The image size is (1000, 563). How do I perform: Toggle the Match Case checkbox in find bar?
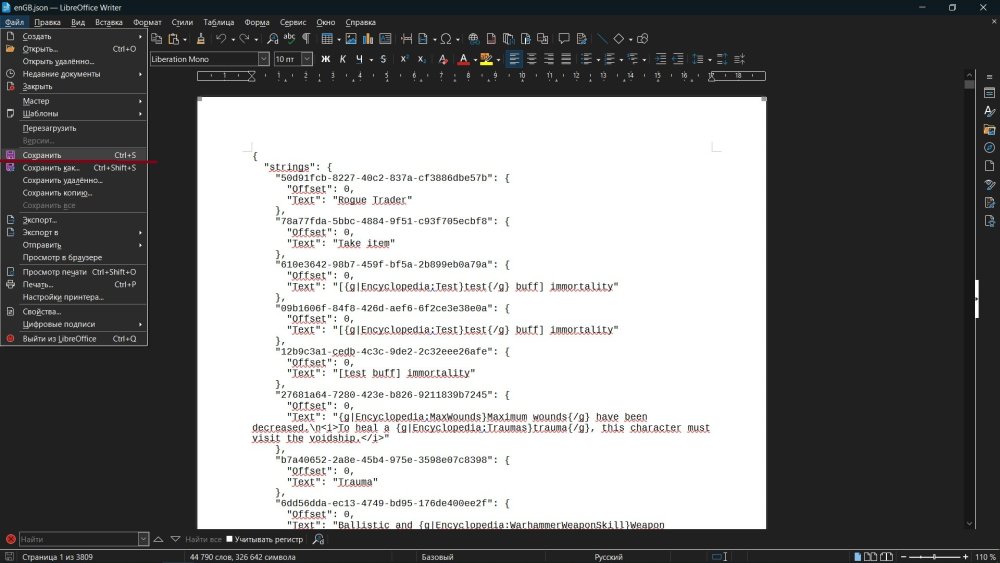[x=229, y=539]
